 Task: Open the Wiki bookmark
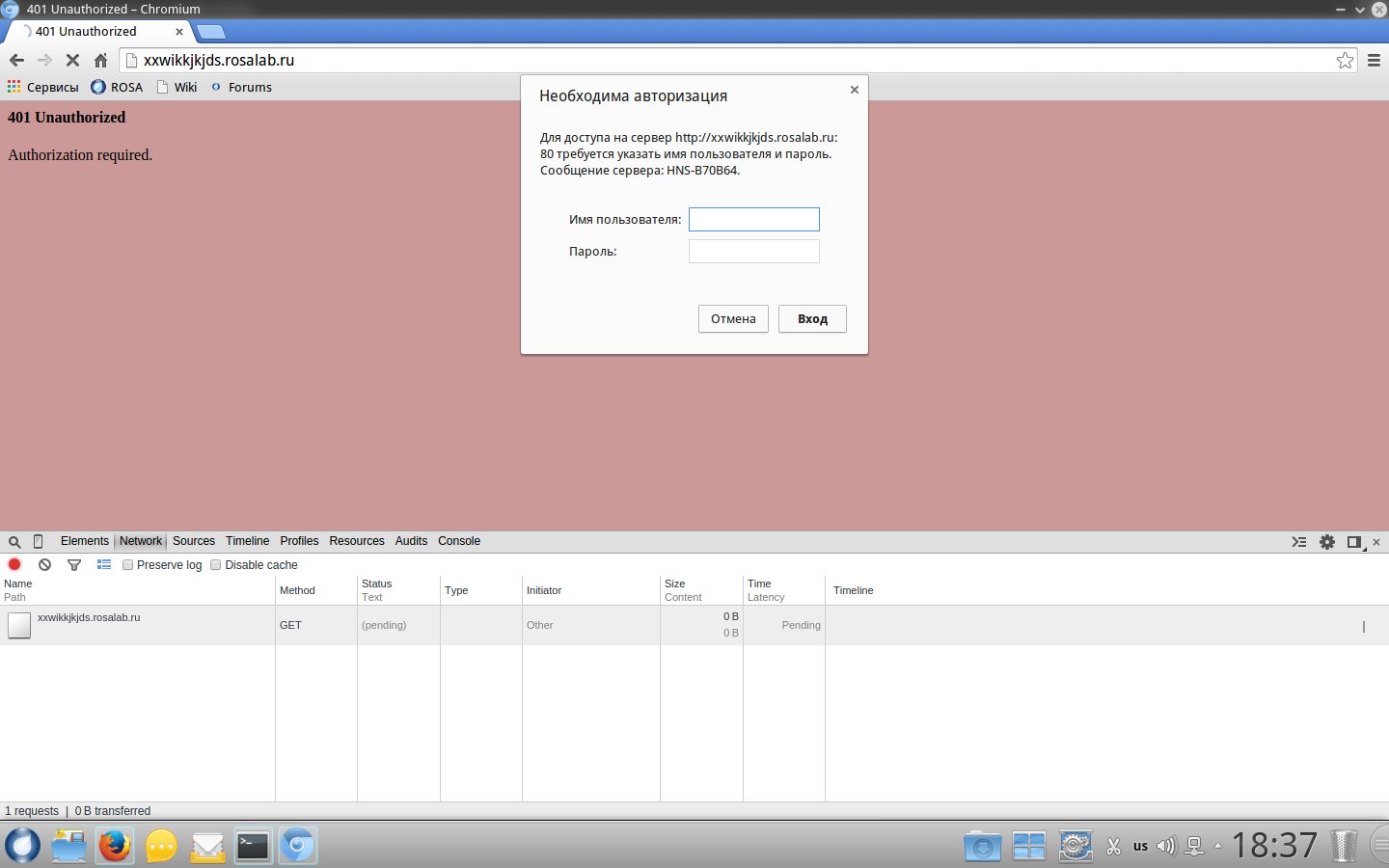tap(177, 87)
